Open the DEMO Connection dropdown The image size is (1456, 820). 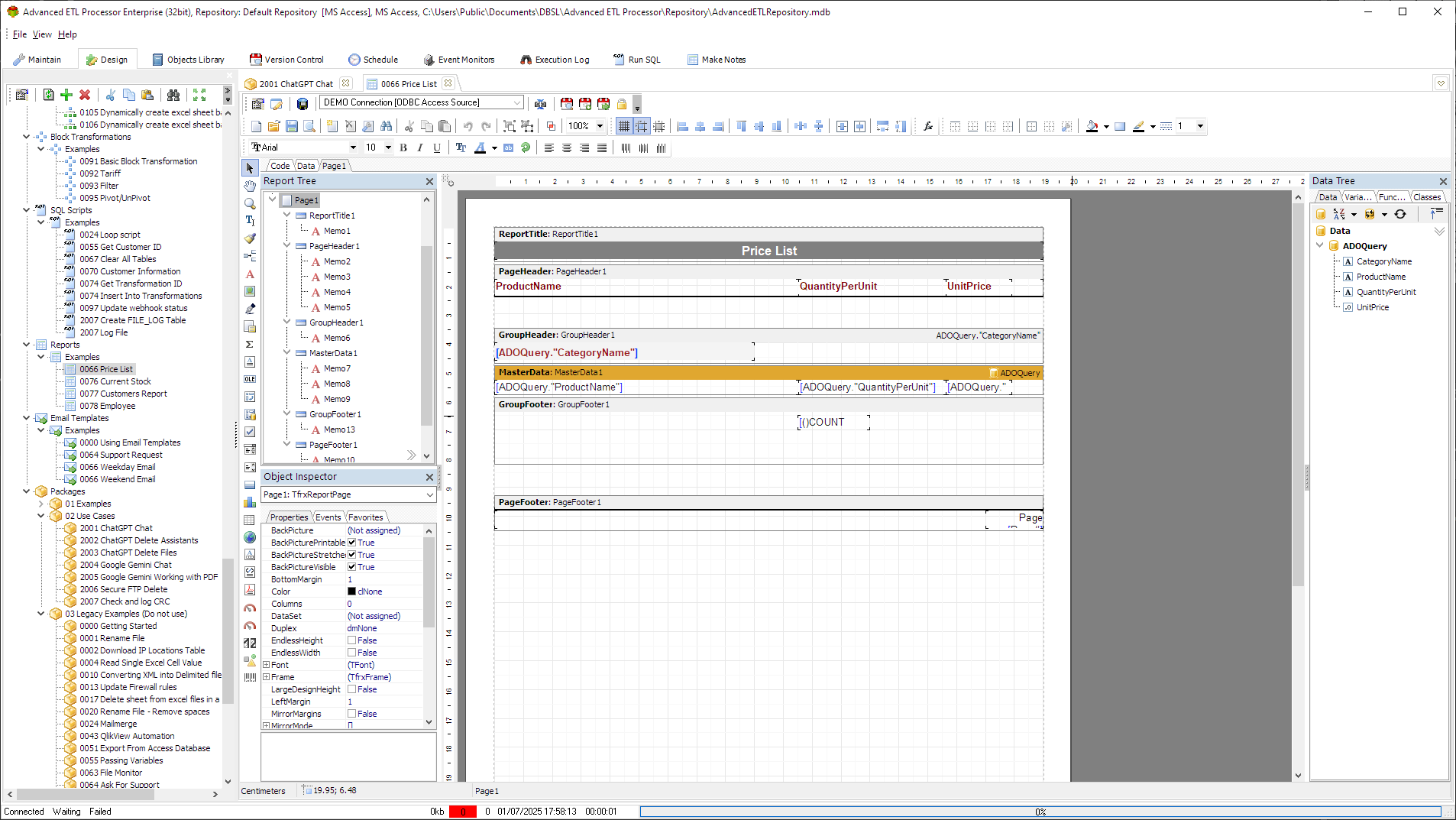click(518, 102)
